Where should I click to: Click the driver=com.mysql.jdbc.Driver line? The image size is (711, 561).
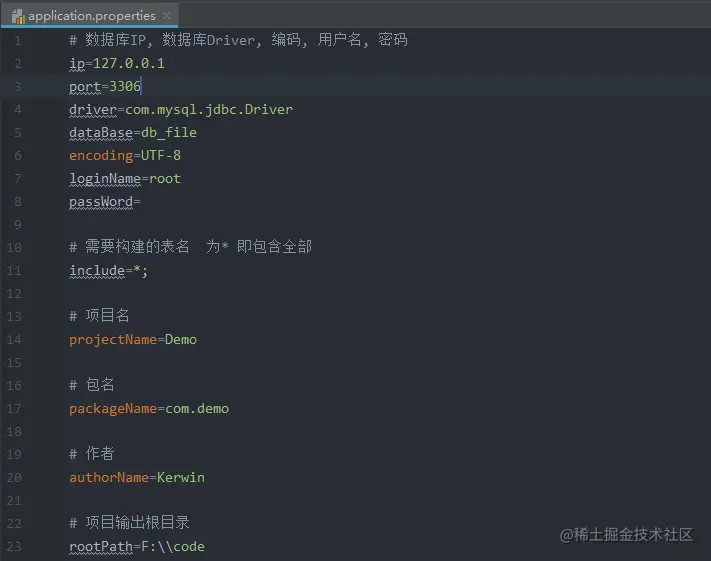[181, 110]
